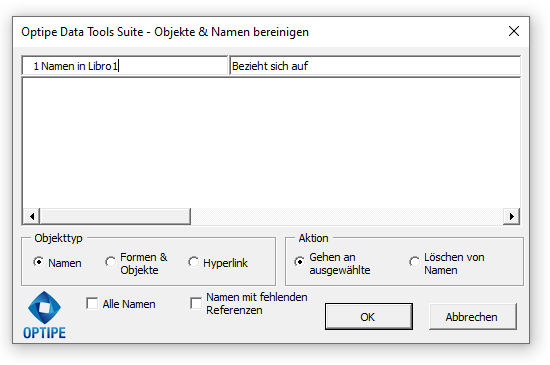Click the left arrow of horizontal scrollbar

[x=32, y=216]
